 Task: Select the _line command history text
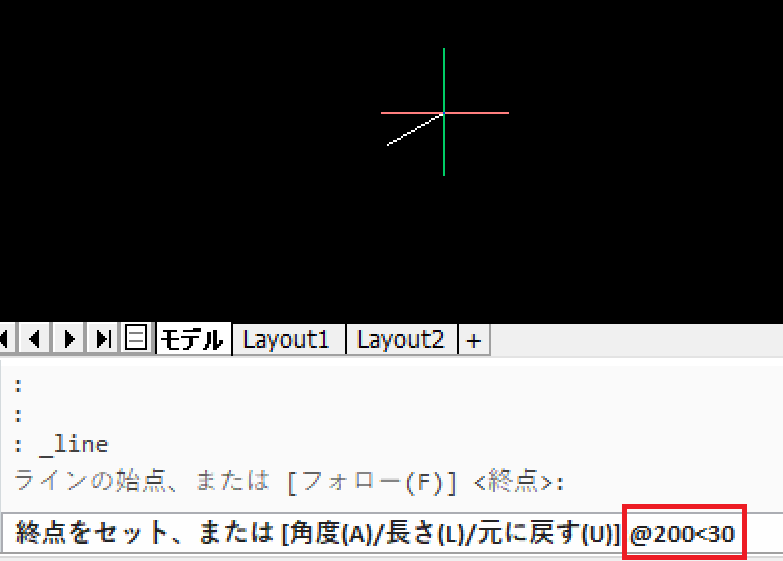click(x=74, y=444)
